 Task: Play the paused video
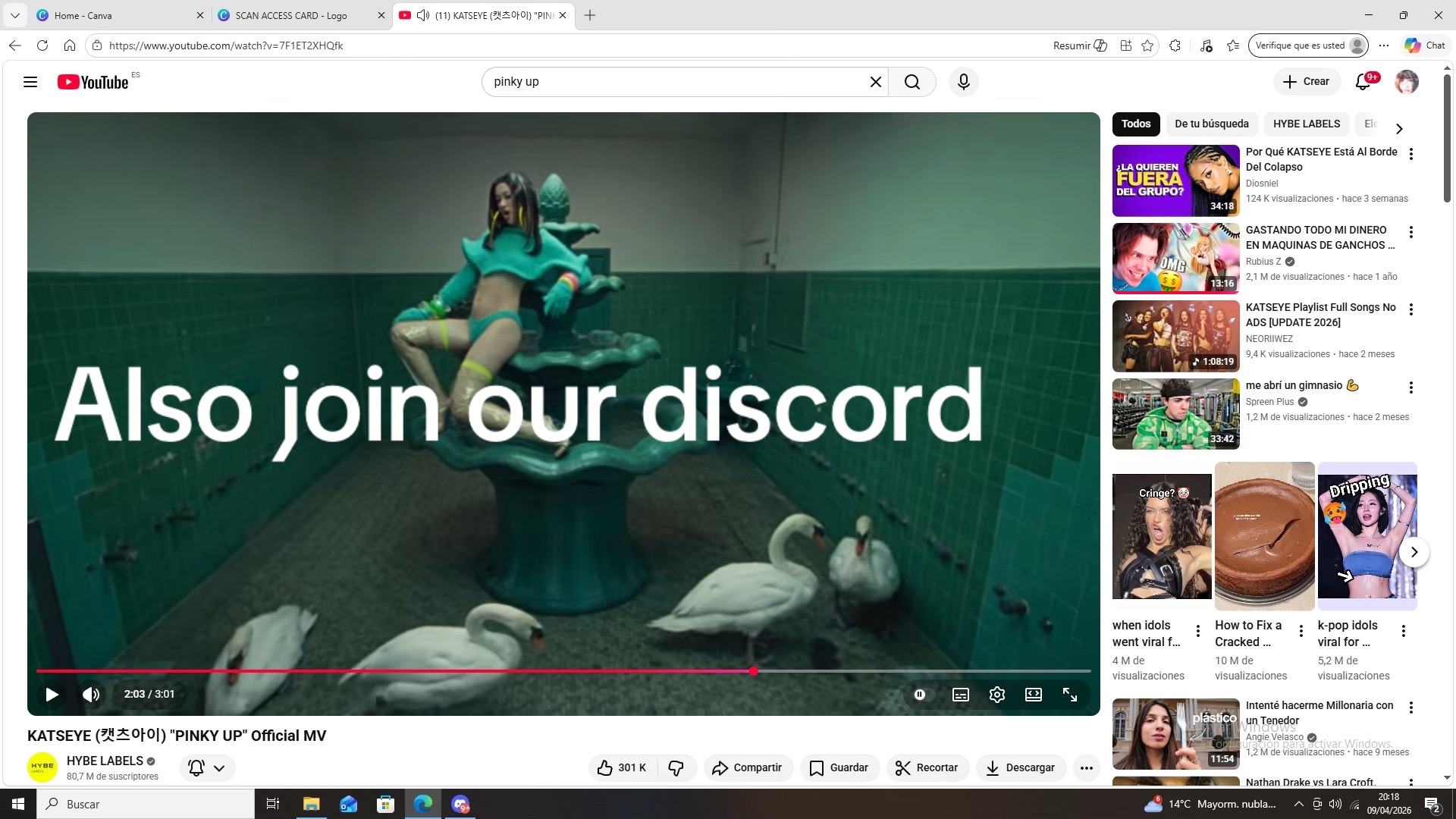click(52, 694)
